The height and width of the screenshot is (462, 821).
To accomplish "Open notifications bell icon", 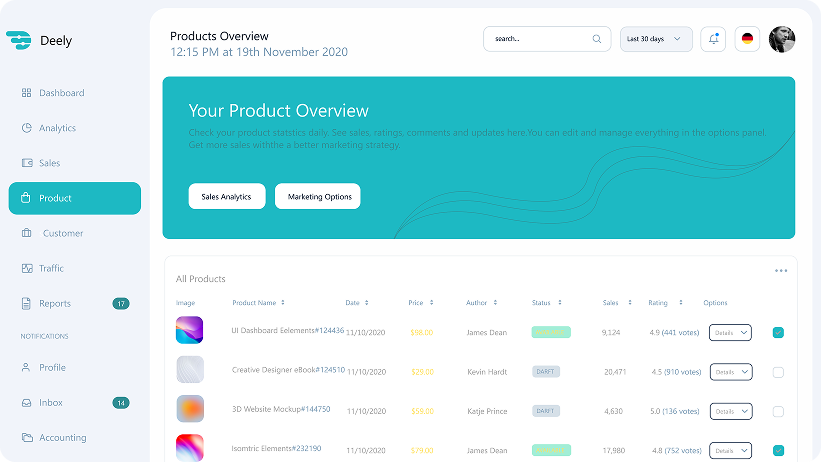I will click(713, 39).
